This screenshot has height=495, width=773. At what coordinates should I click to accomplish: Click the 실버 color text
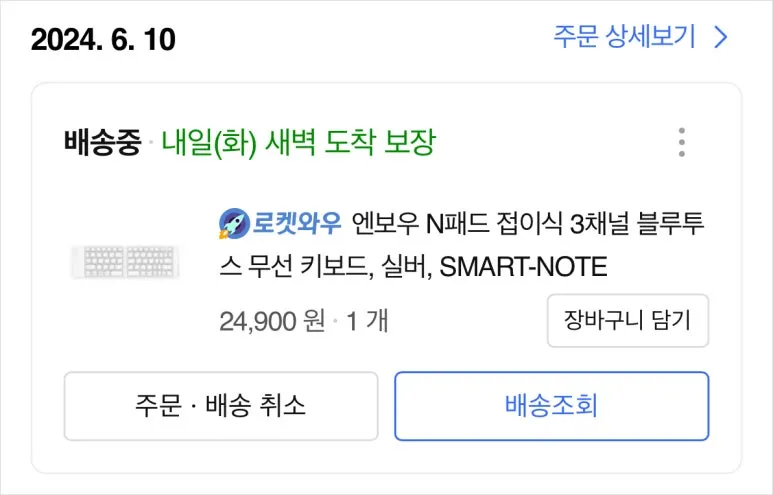407,268
